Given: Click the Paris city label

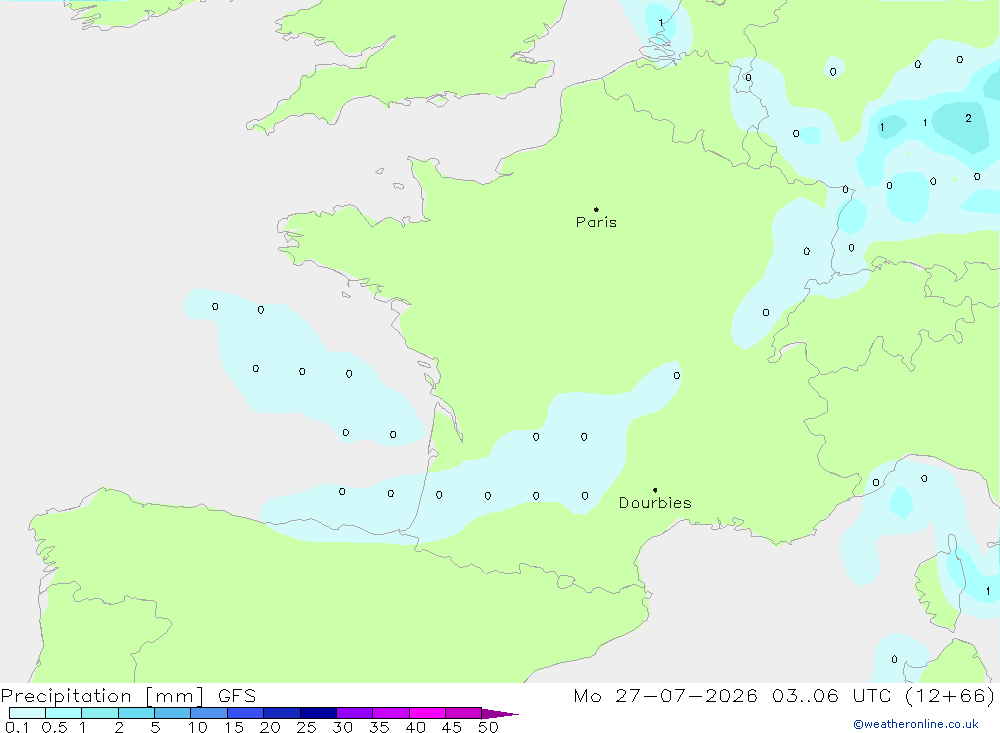Looking at the screenshot, I should point(596,222).
